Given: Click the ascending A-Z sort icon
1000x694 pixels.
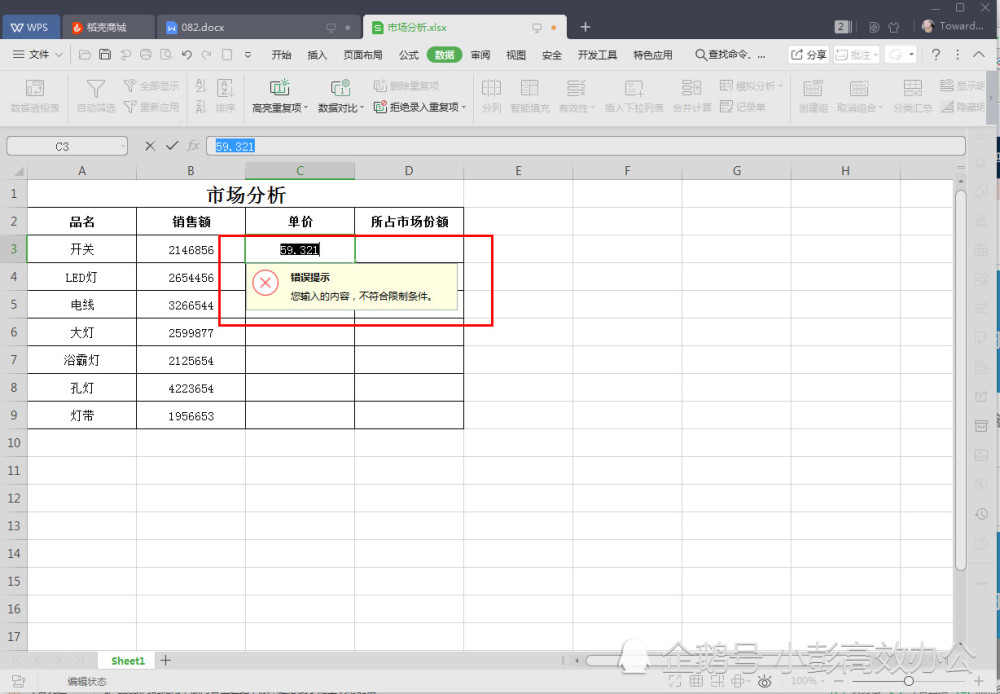Looking at the screenshot, I should 202,85.
